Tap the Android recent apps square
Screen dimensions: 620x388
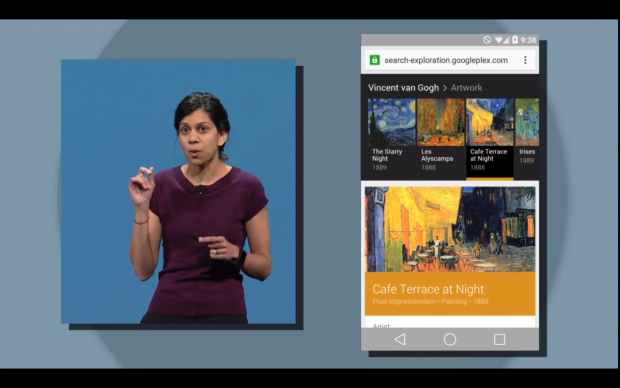(499, 339)
